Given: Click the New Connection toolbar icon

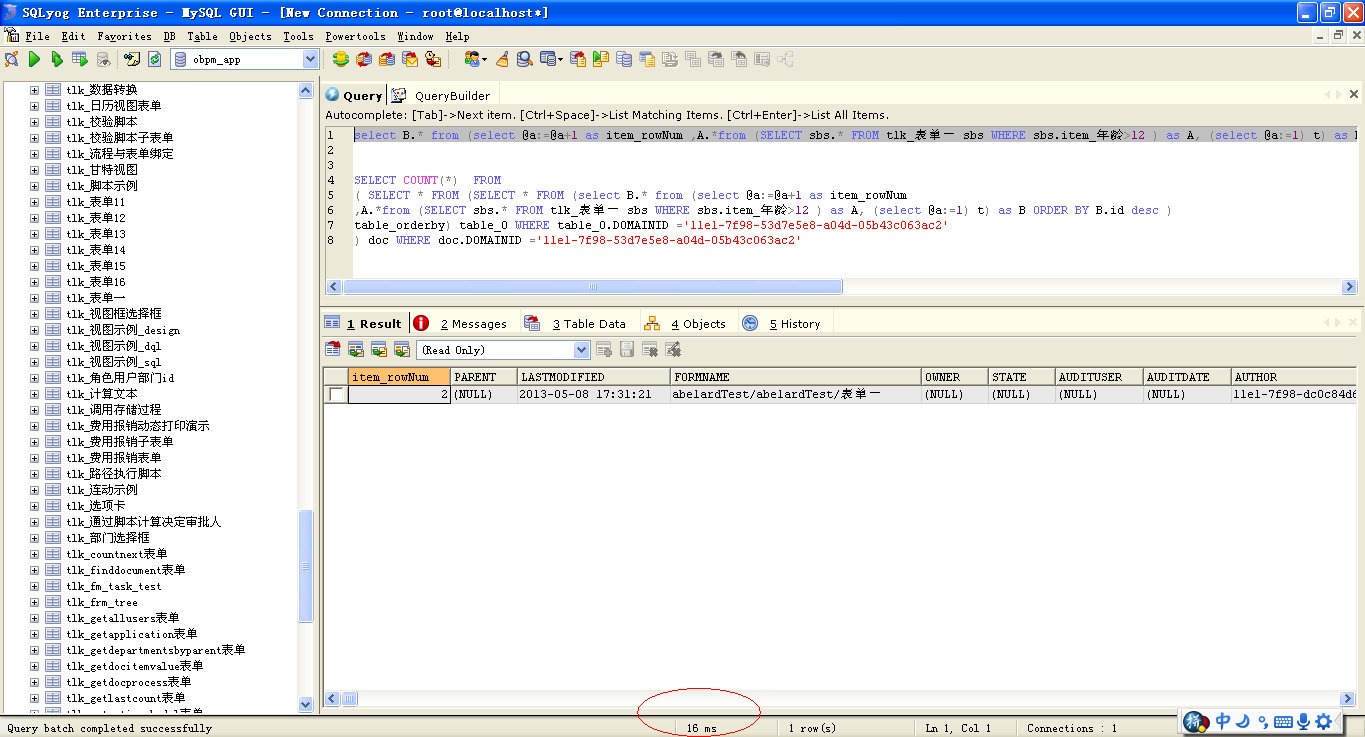Looking at the screenshot, I should (11, 59).
